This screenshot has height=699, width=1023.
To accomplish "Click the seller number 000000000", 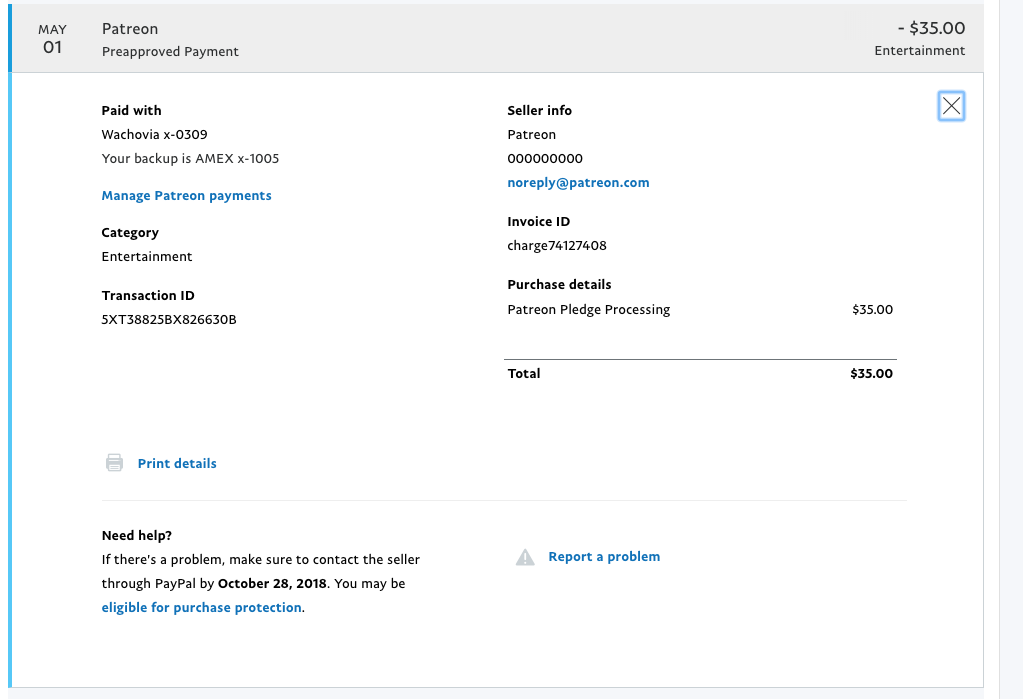I will coord(545,159).
